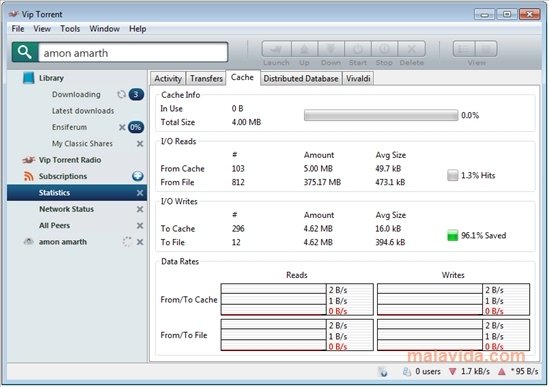Open Subscriptions in the sidebar

(63, 176)
